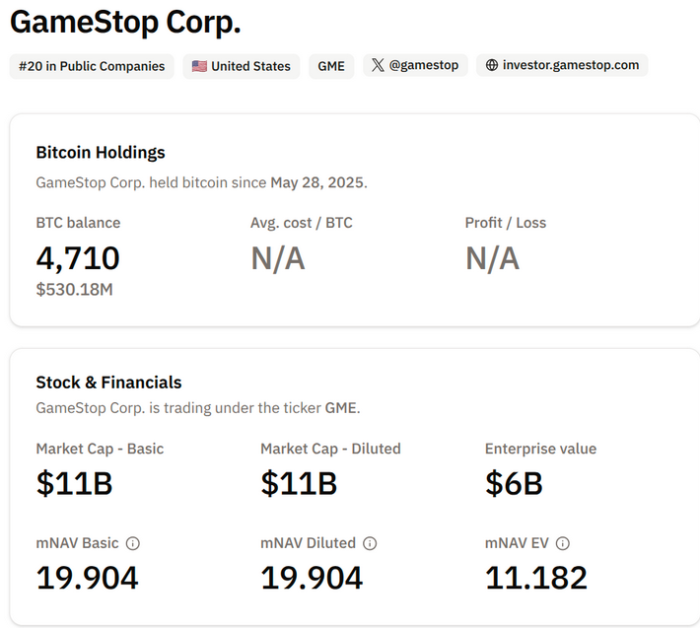Click the Enterprise value label

click(x=541, y=449)
